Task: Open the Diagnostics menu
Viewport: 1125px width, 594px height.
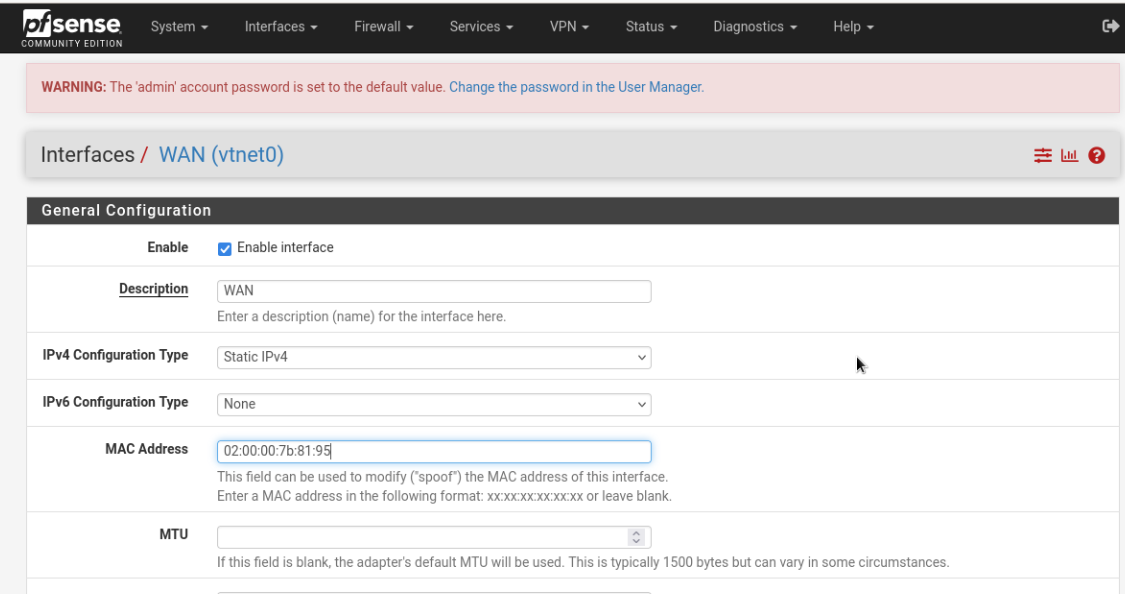Action: pos(755,27)
